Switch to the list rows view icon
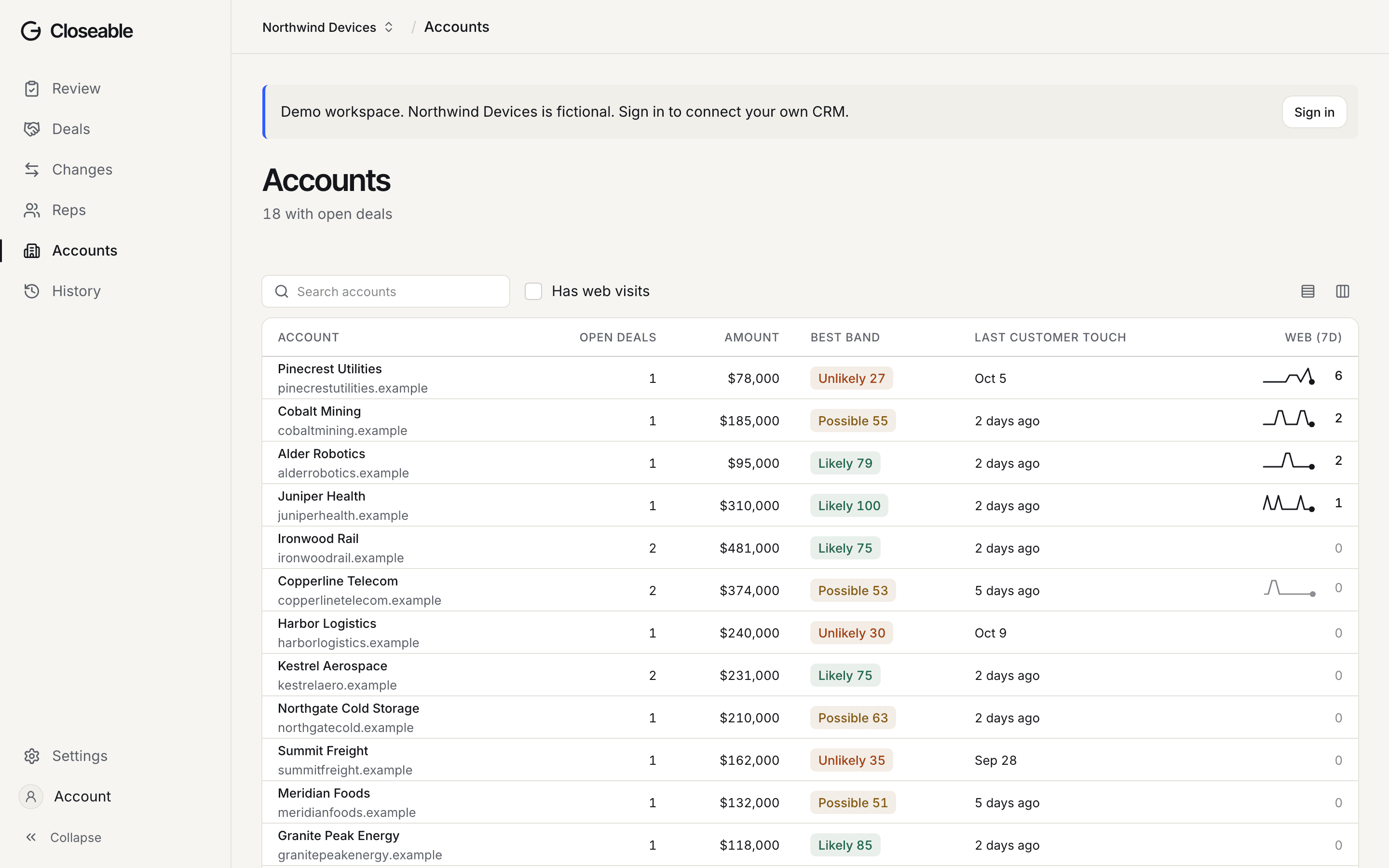 point(1307,292)
